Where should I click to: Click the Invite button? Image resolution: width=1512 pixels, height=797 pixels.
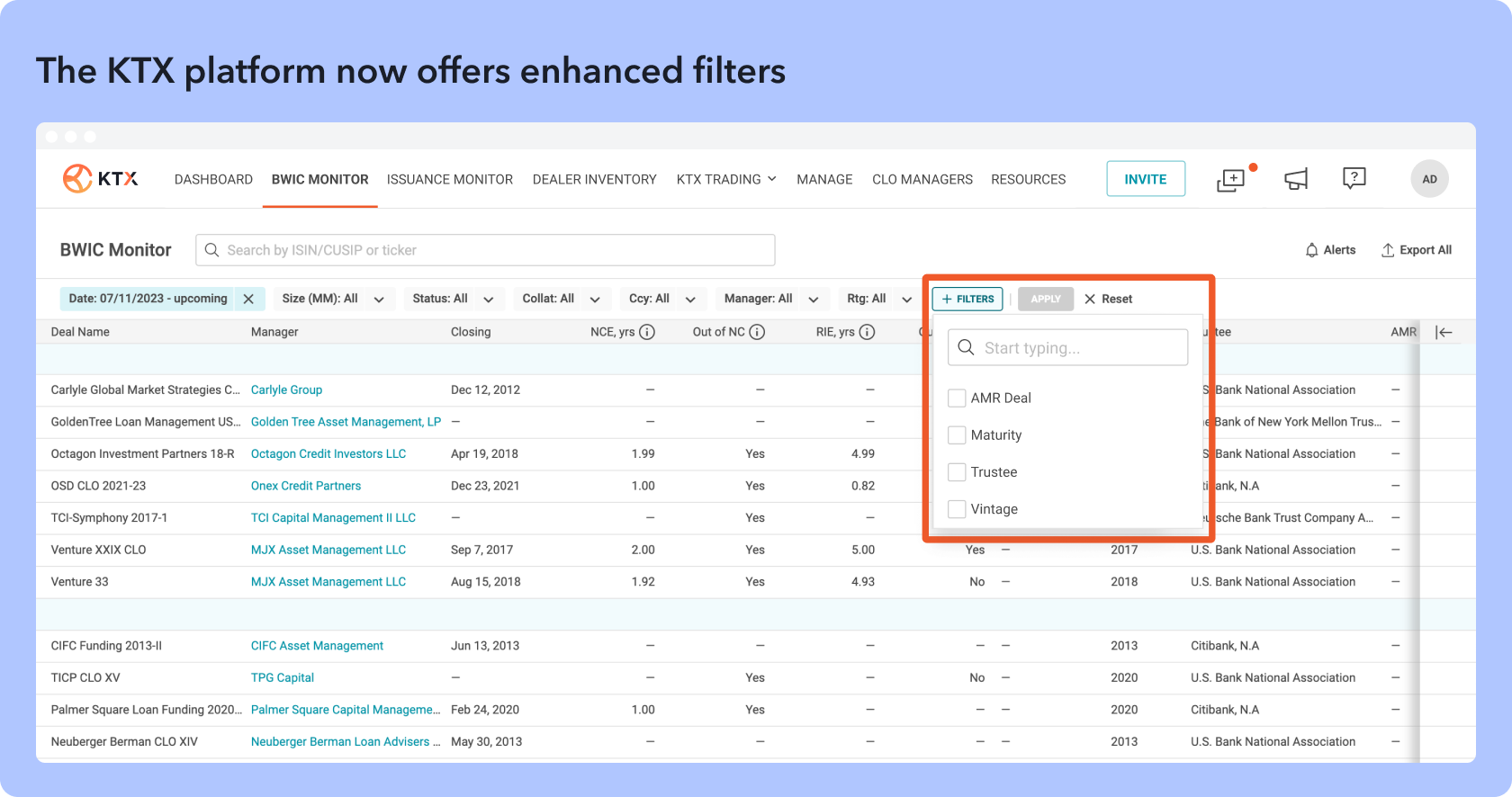[x=1145, y=179]
